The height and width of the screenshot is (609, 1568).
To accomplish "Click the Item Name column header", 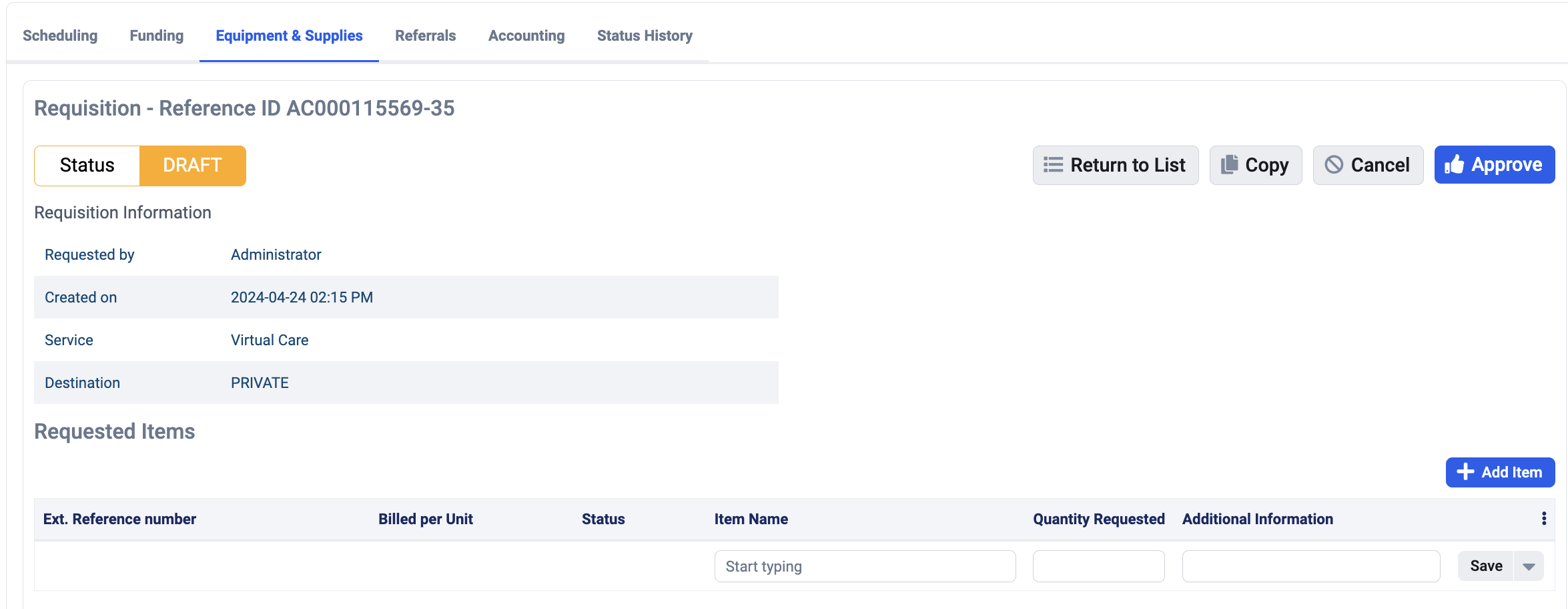I will point(751,519).
